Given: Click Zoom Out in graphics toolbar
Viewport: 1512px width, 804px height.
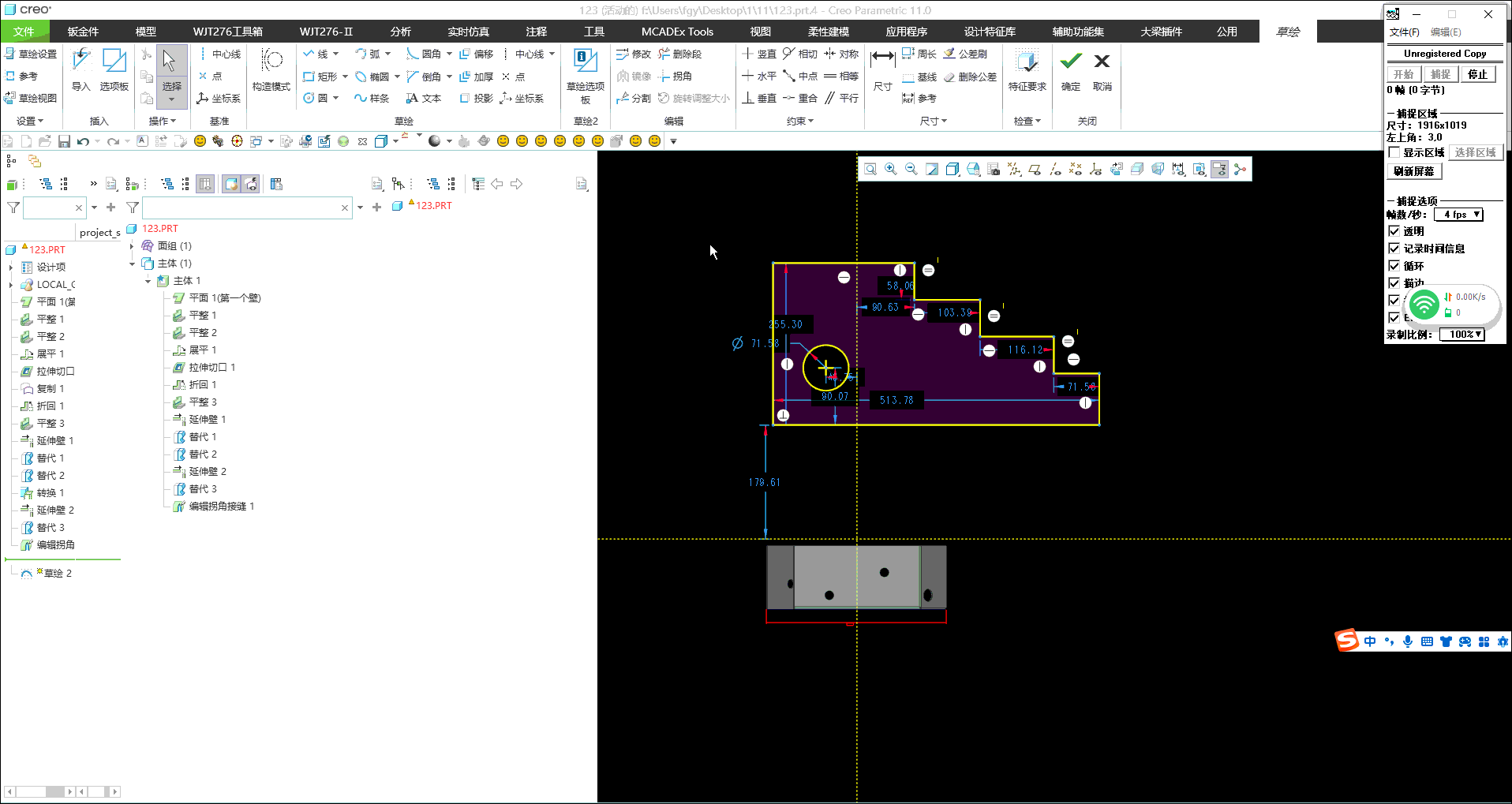Looking at the screenshot, I should [x=911, y=169].
